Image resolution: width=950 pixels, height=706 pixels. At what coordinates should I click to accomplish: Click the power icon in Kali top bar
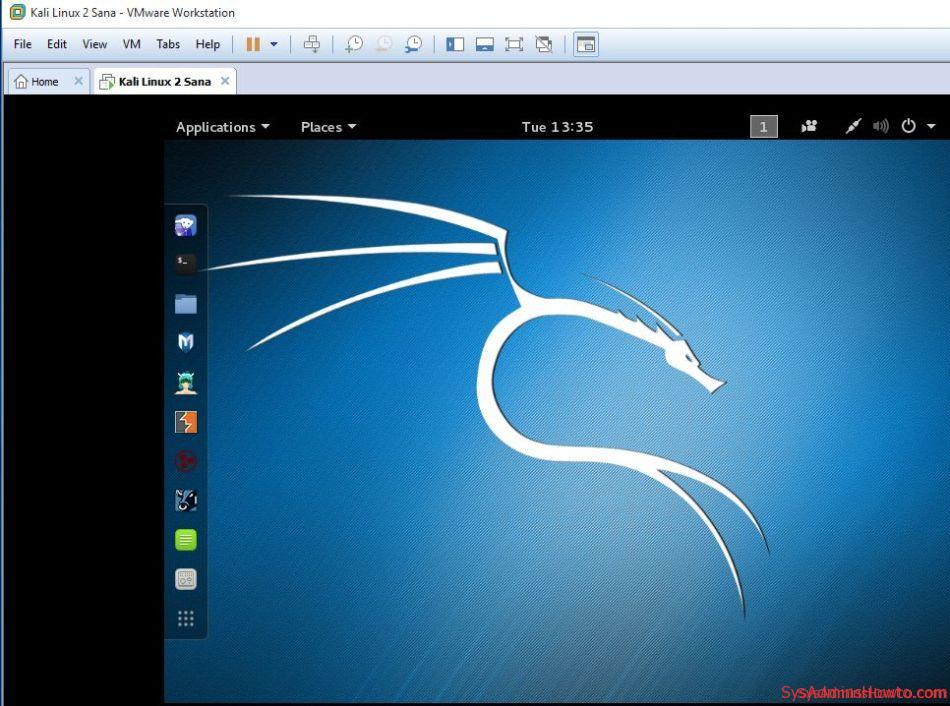pyautogui.click(x=908, y=126)
